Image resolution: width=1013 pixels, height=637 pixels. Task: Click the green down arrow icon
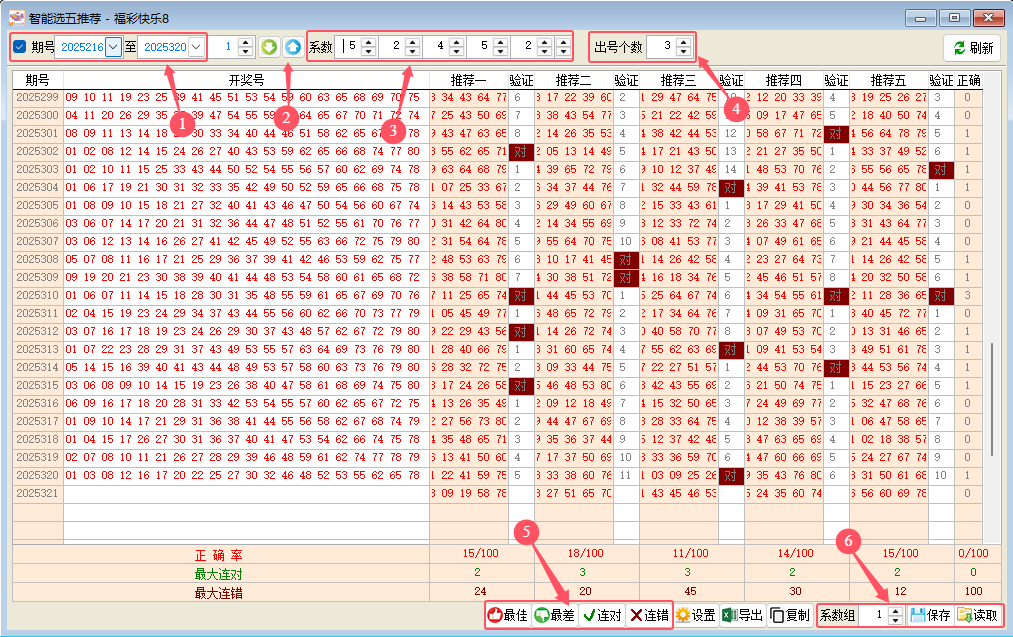pyautogui.click(x=269, y=47)
